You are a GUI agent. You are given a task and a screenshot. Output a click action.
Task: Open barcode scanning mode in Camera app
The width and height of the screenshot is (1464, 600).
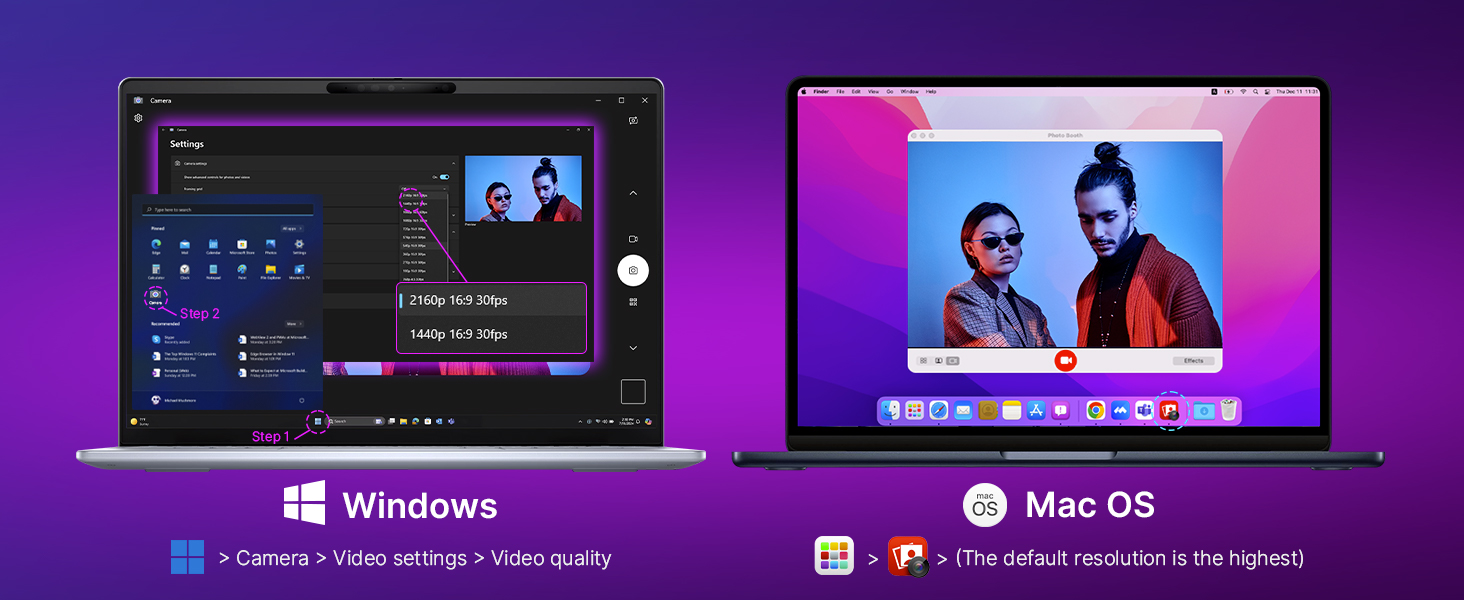point(633,300)
